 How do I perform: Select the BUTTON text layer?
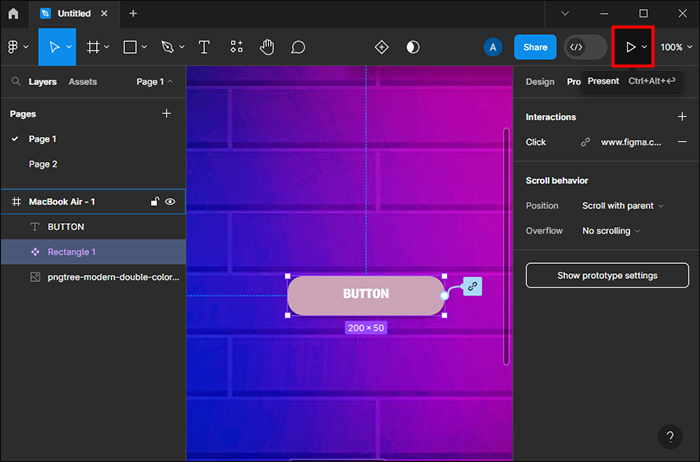pyautogui.click(x=66, y=227)
